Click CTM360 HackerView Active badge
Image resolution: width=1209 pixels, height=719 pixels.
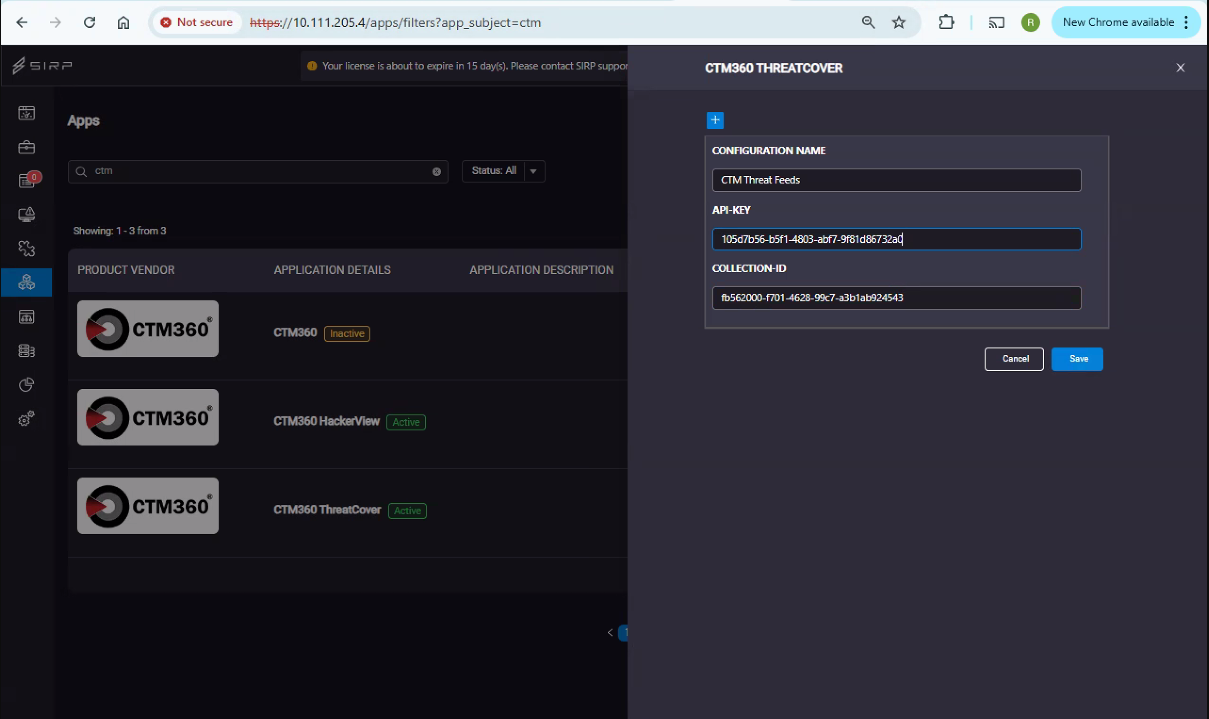406,422
